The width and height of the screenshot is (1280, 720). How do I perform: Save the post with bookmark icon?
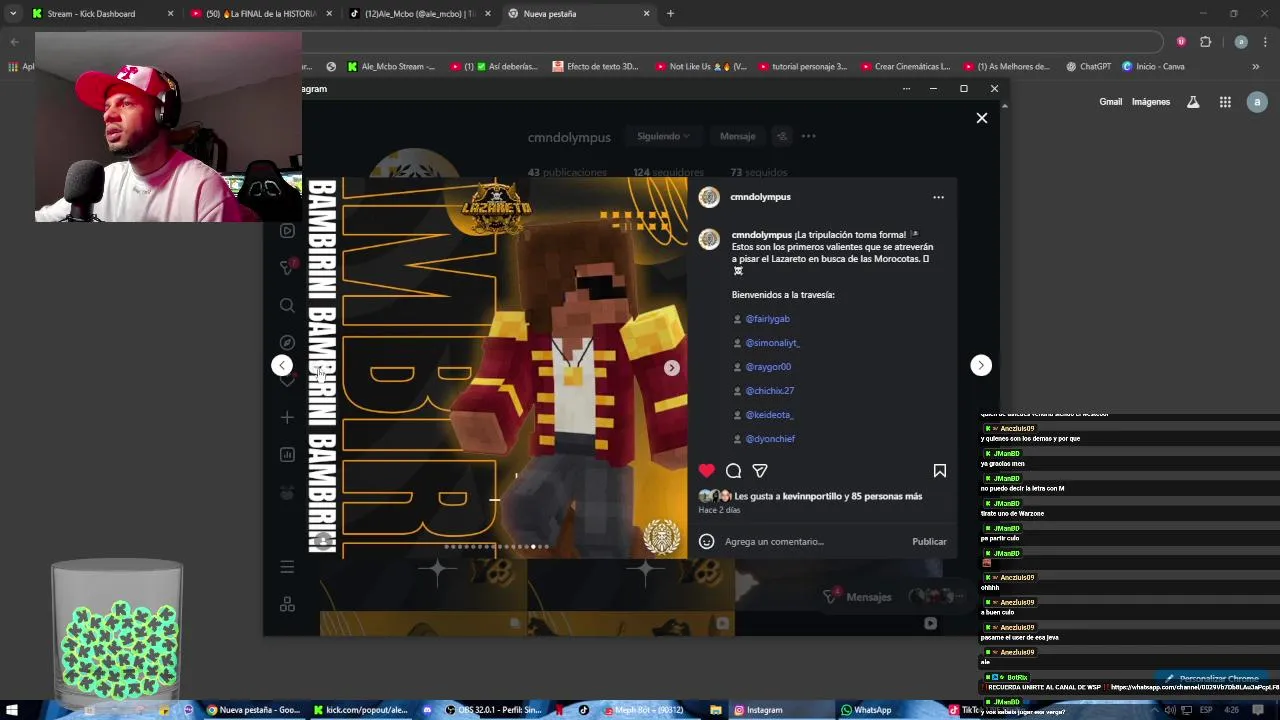(940, 470)
